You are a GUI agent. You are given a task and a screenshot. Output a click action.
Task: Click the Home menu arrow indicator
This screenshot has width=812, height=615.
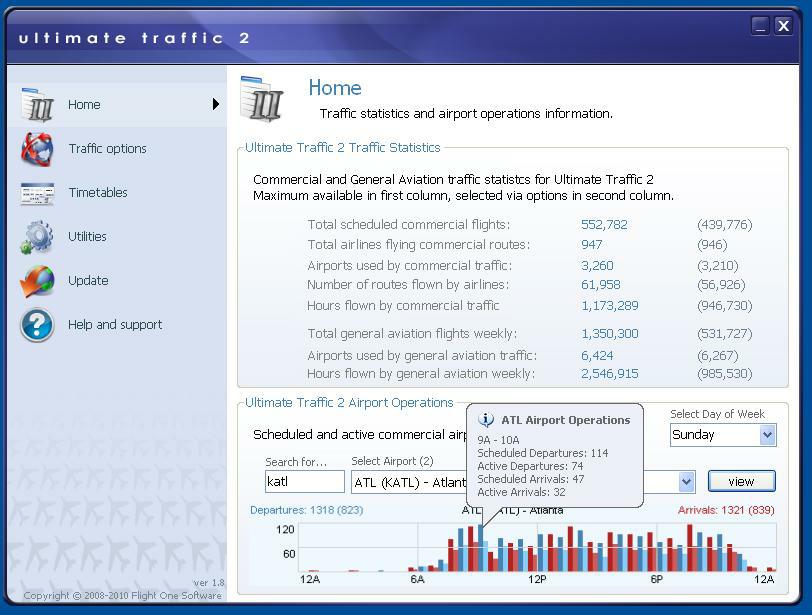[x=216, y=104]
